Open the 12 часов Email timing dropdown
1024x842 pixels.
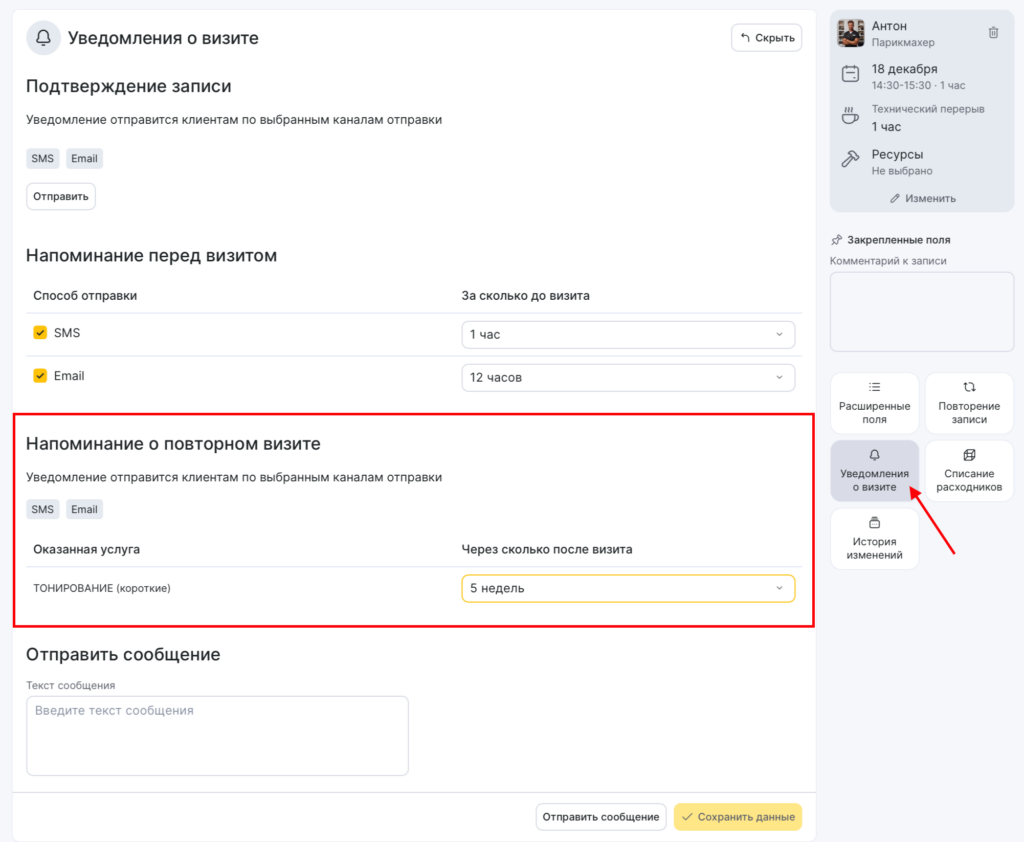[x=628, y=378]
